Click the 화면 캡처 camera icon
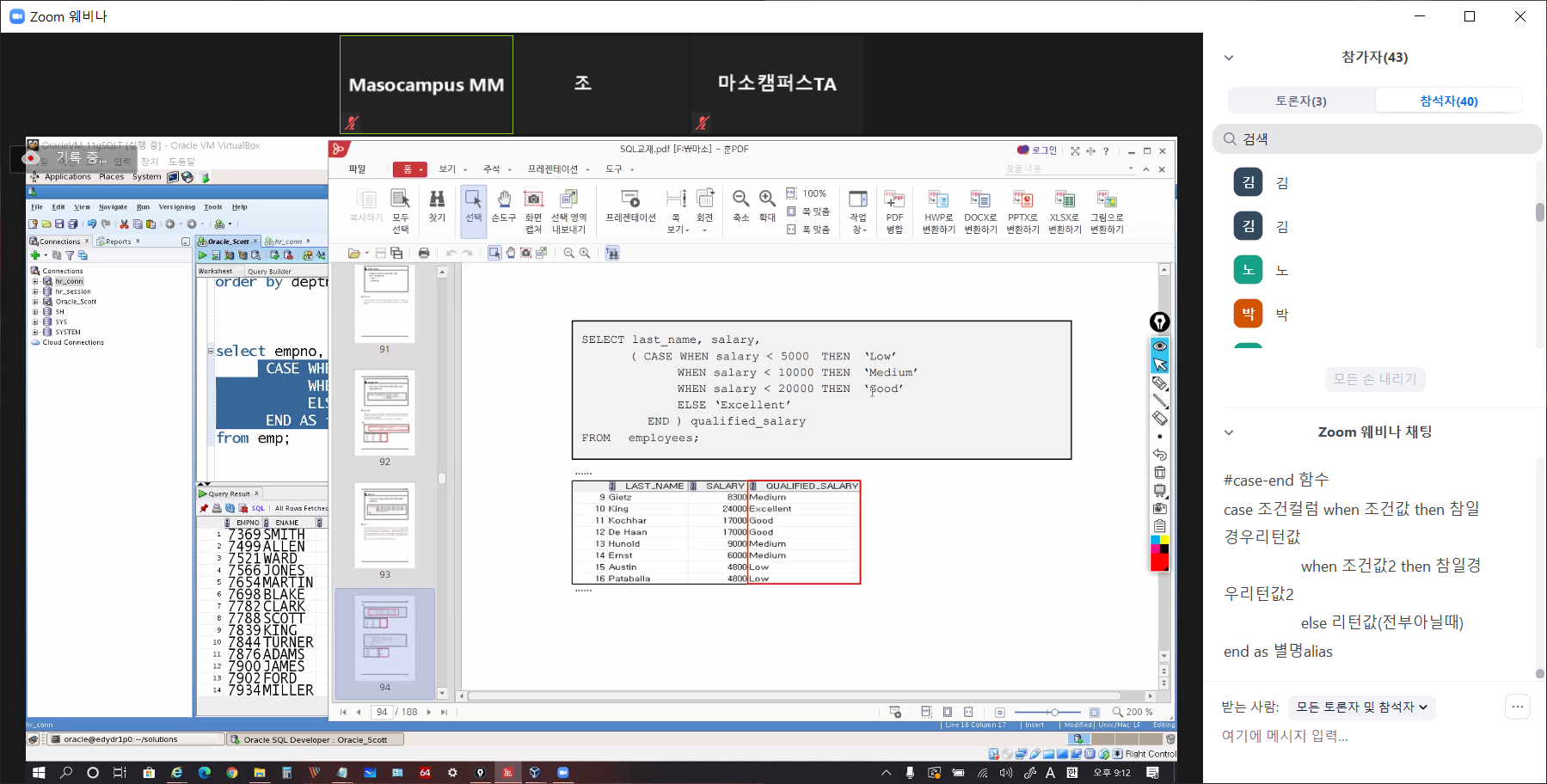 (534, 200)
